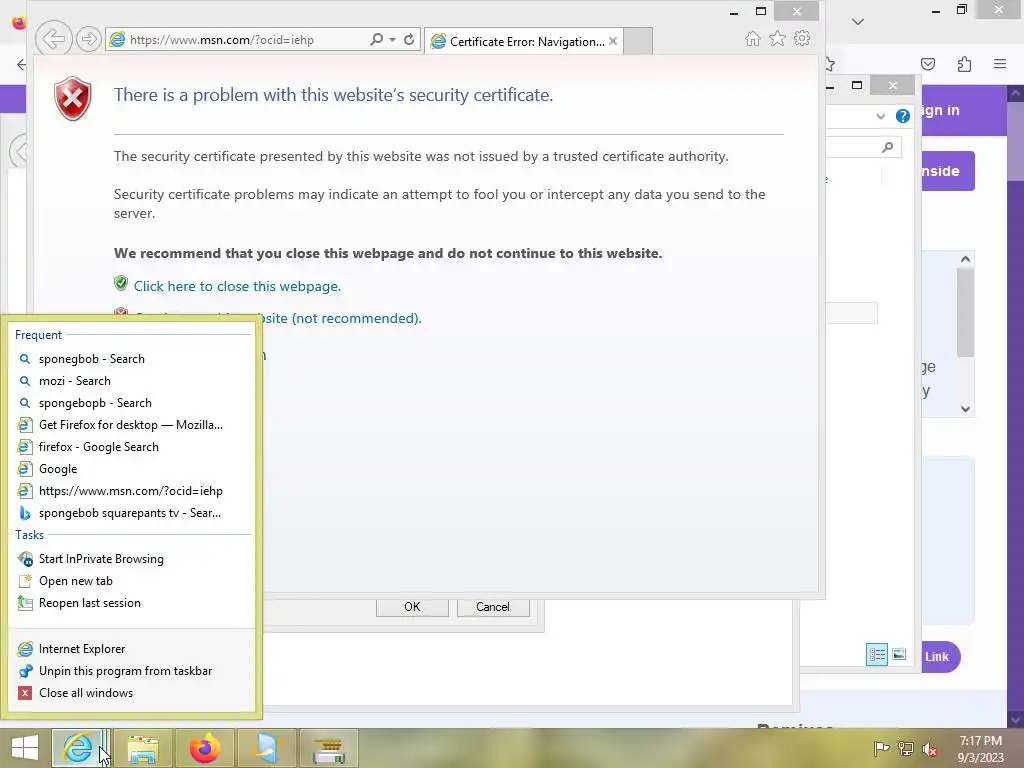Click scroll down arrow in Firefox panel

point(965,409)
